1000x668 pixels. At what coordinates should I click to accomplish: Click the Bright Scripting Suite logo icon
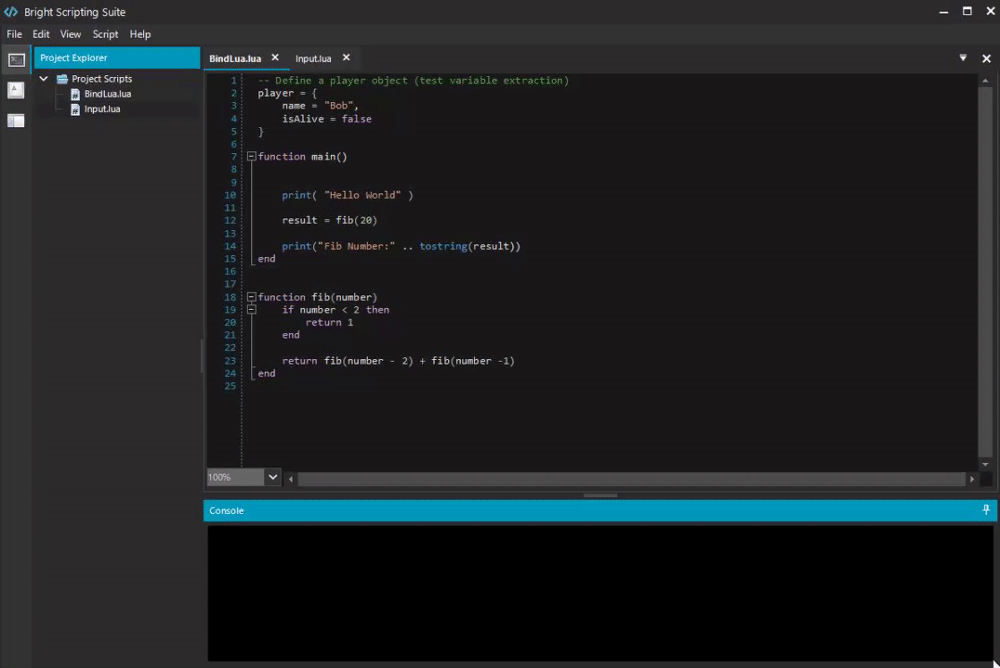[11, 12]
